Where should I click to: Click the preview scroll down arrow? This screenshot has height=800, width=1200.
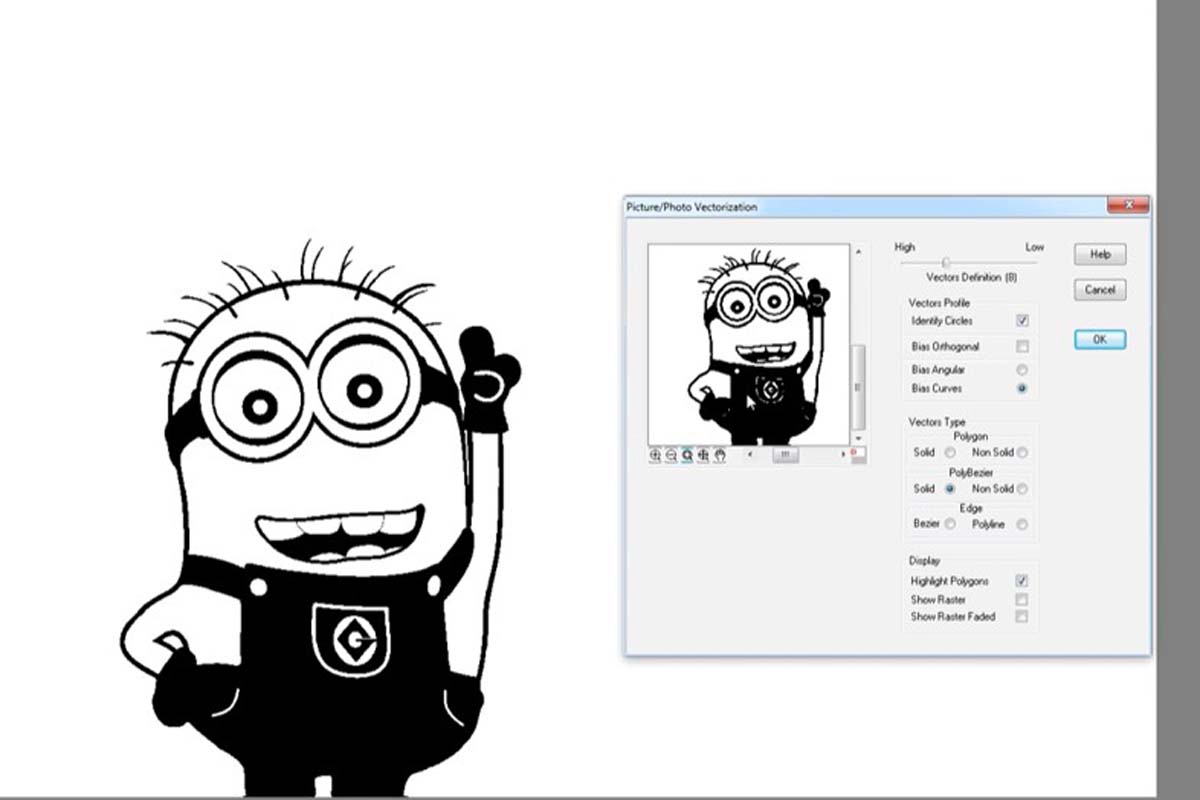(x=857, y=439)
